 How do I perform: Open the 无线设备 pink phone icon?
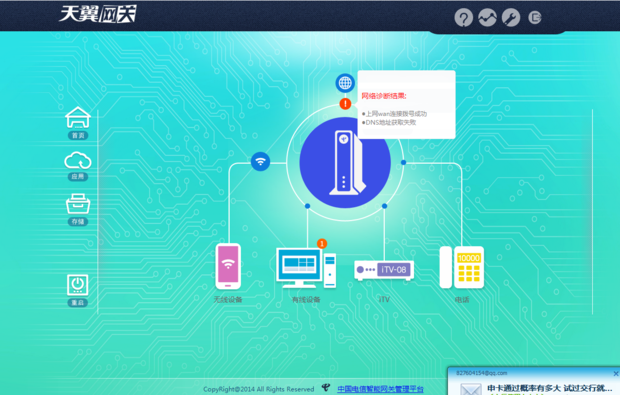point(228,266)
